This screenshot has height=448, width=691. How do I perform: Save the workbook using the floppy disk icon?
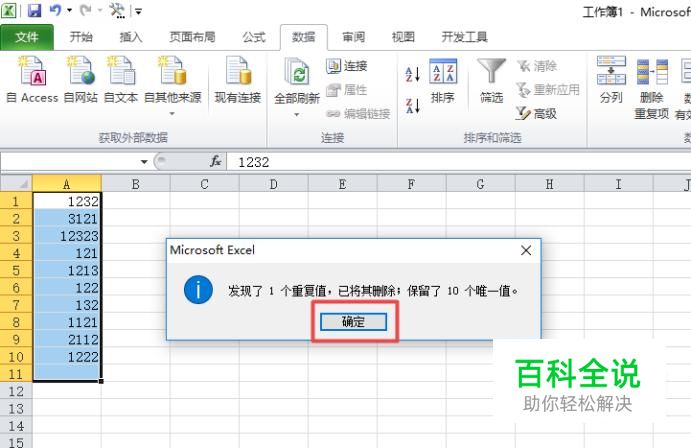(x=34, y=10)
